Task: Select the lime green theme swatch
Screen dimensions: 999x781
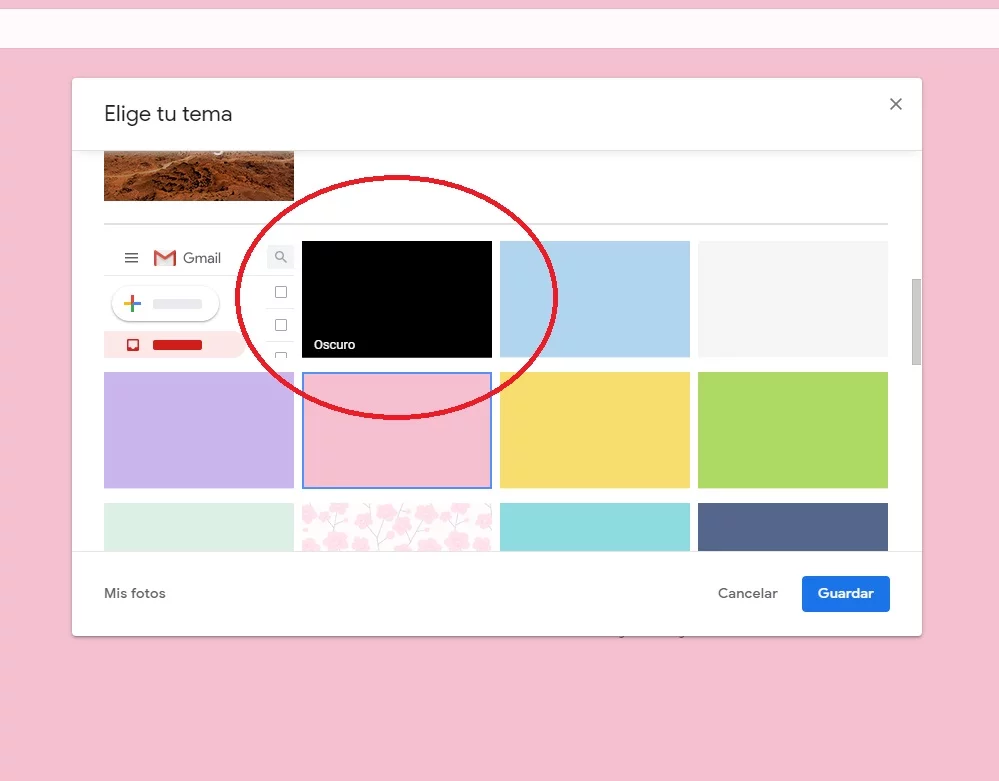Action: click(x=793, y=430)
